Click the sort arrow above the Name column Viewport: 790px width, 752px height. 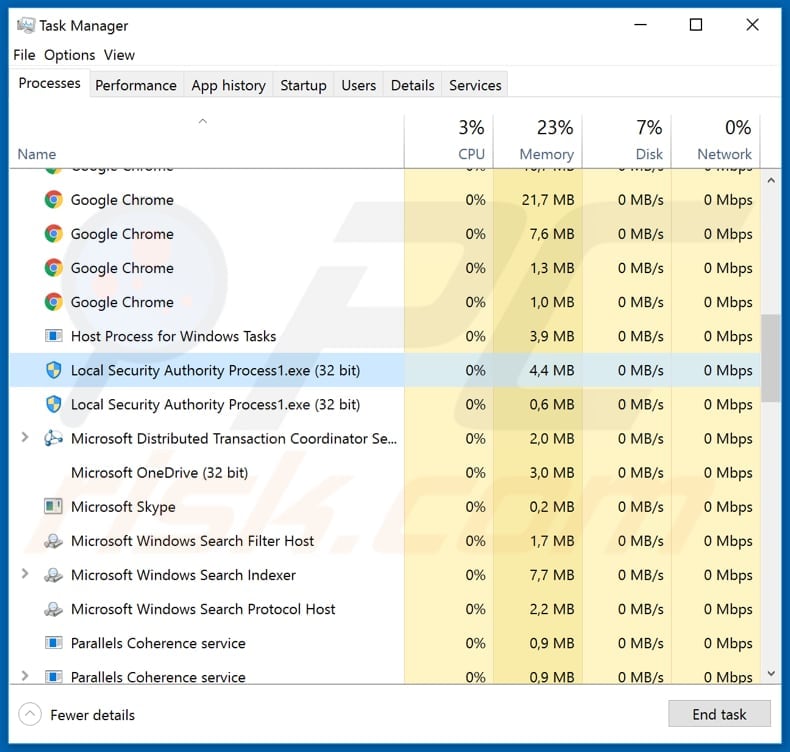point(203,121)
